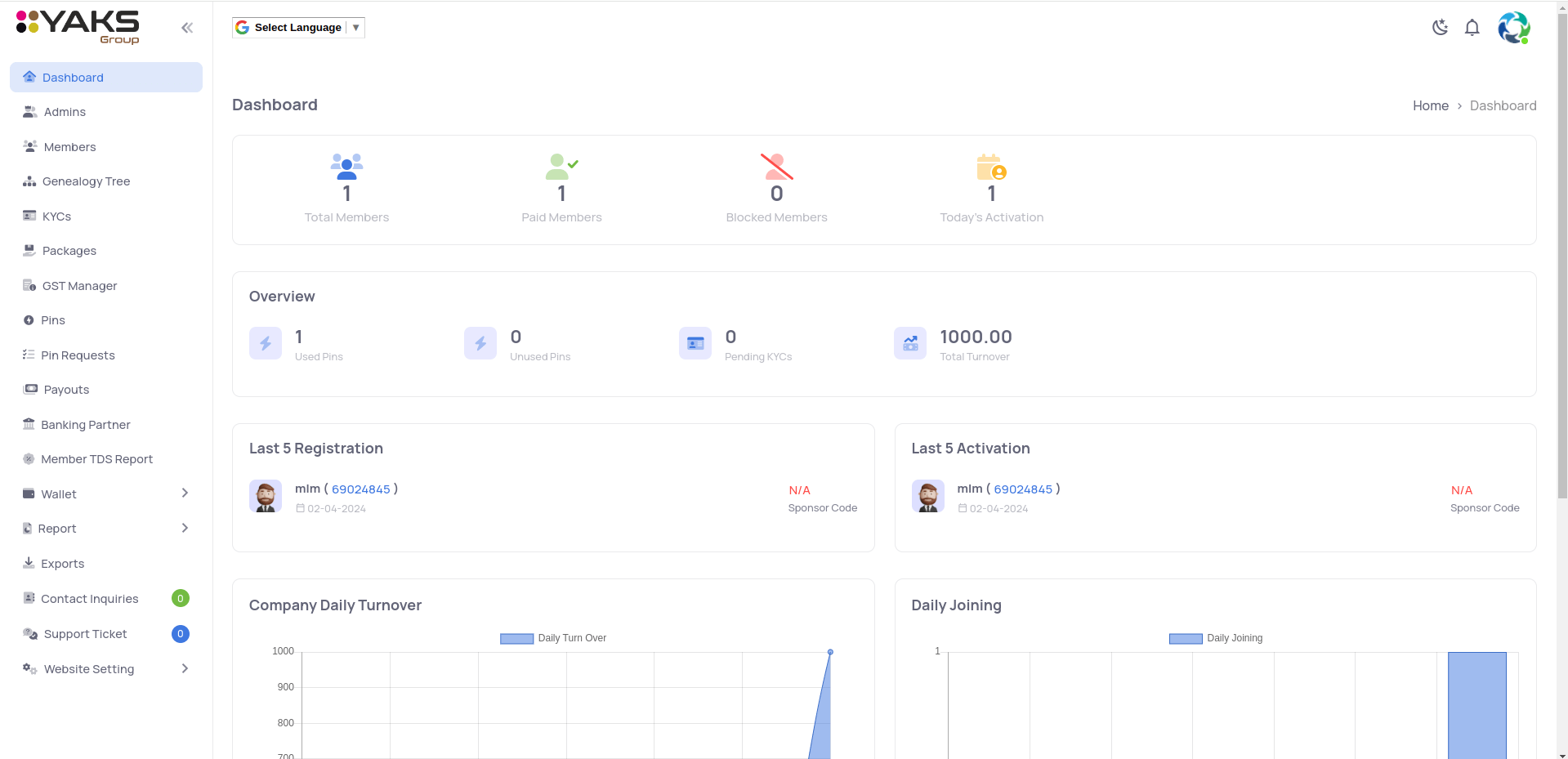Click the Home breadcrumb link
This screenshot has width=1568, height=759.
pos(1431,105)
